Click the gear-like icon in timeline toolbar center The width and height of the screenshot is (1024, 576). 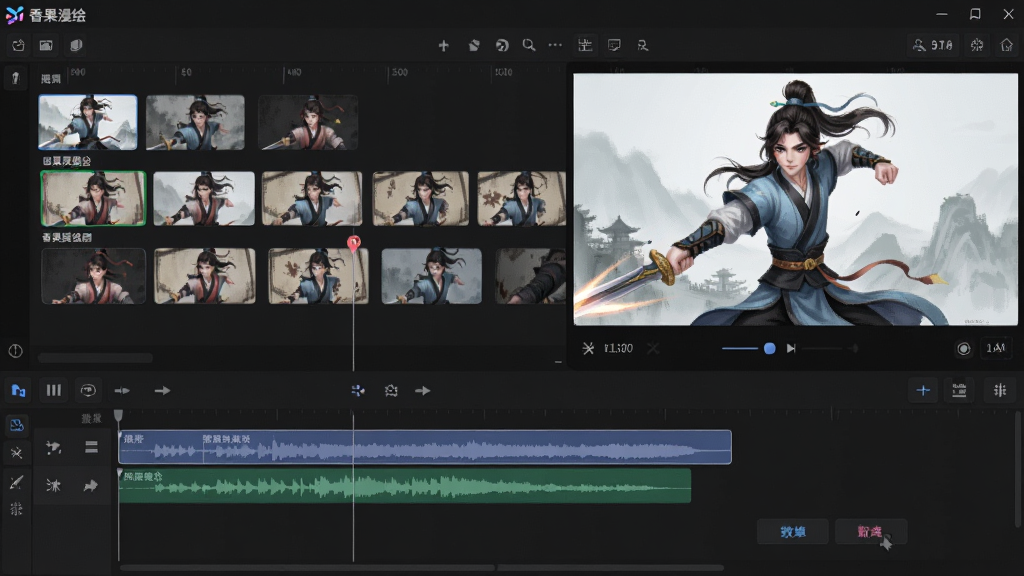click(391, 391)
